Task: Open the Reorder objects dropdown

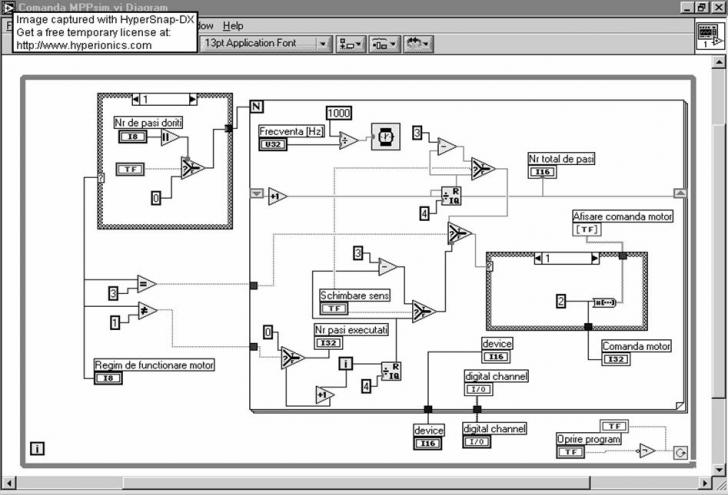Action: 418,44
